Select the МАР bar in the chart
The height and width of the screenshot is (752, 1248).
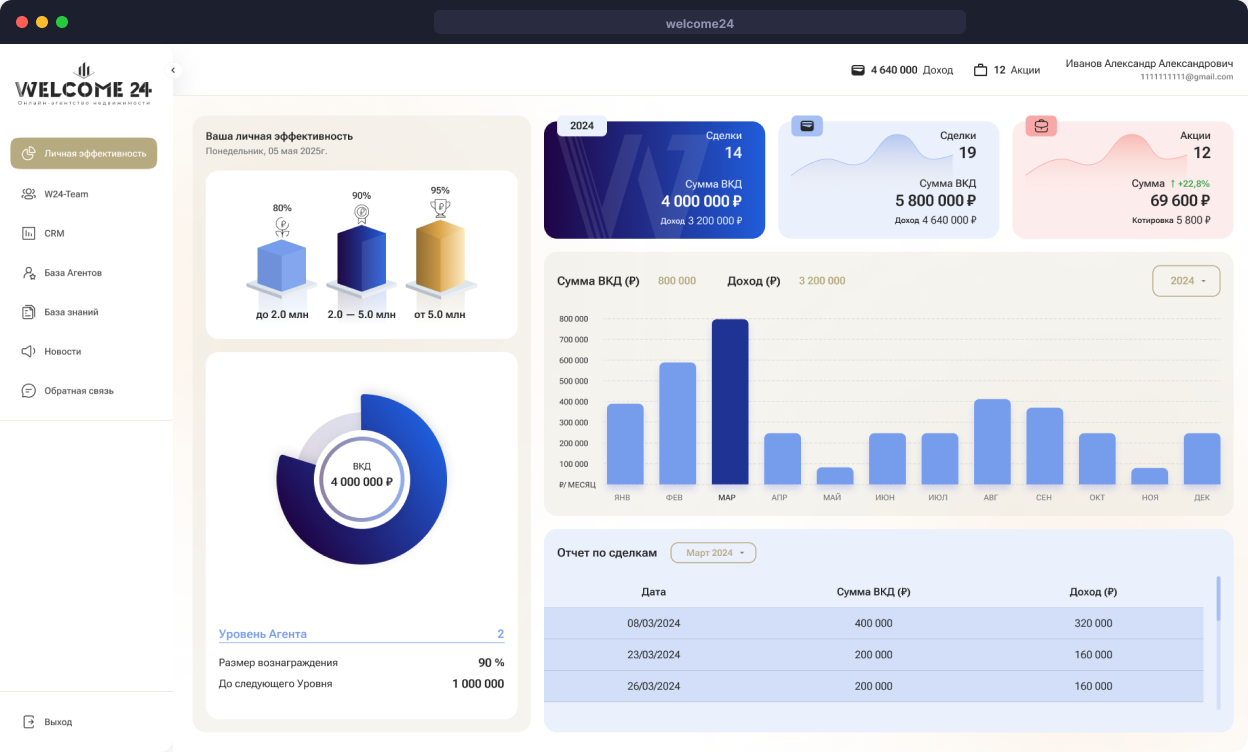pyautogui.click(x=730, y=402)
